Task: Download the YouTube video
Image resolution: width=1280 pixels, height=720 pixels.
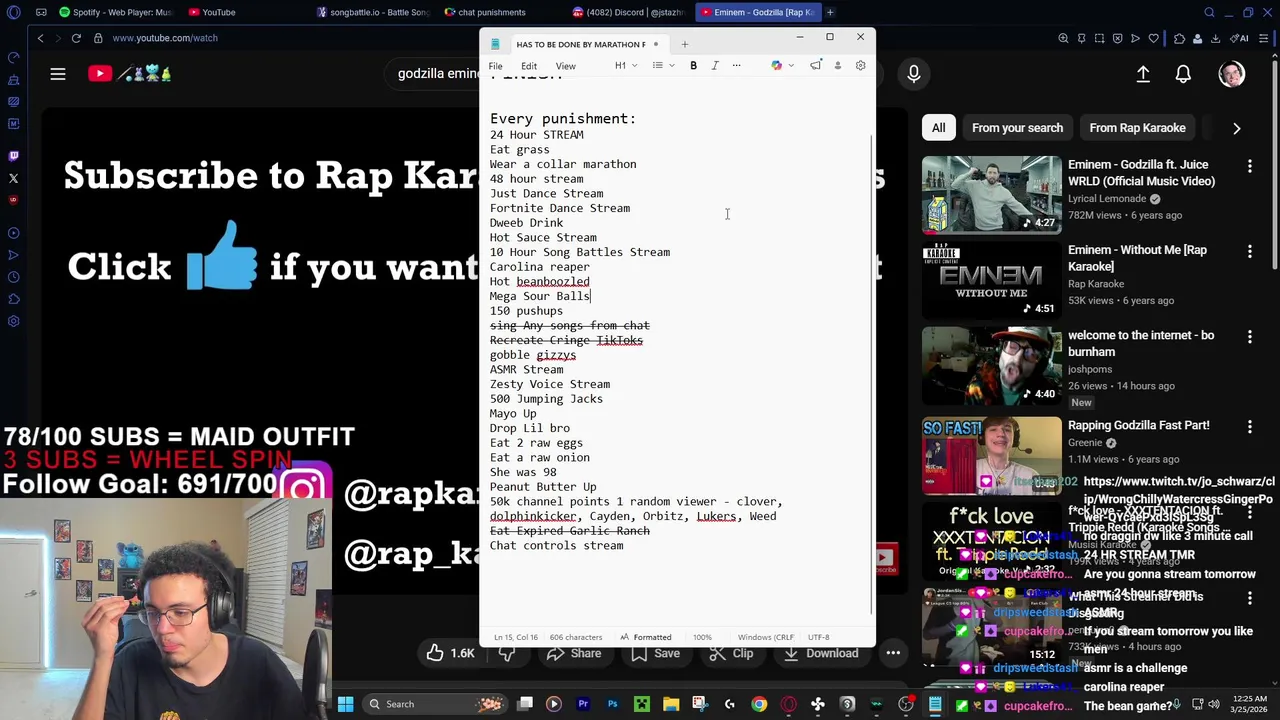Action: click(x=820, y=654)
